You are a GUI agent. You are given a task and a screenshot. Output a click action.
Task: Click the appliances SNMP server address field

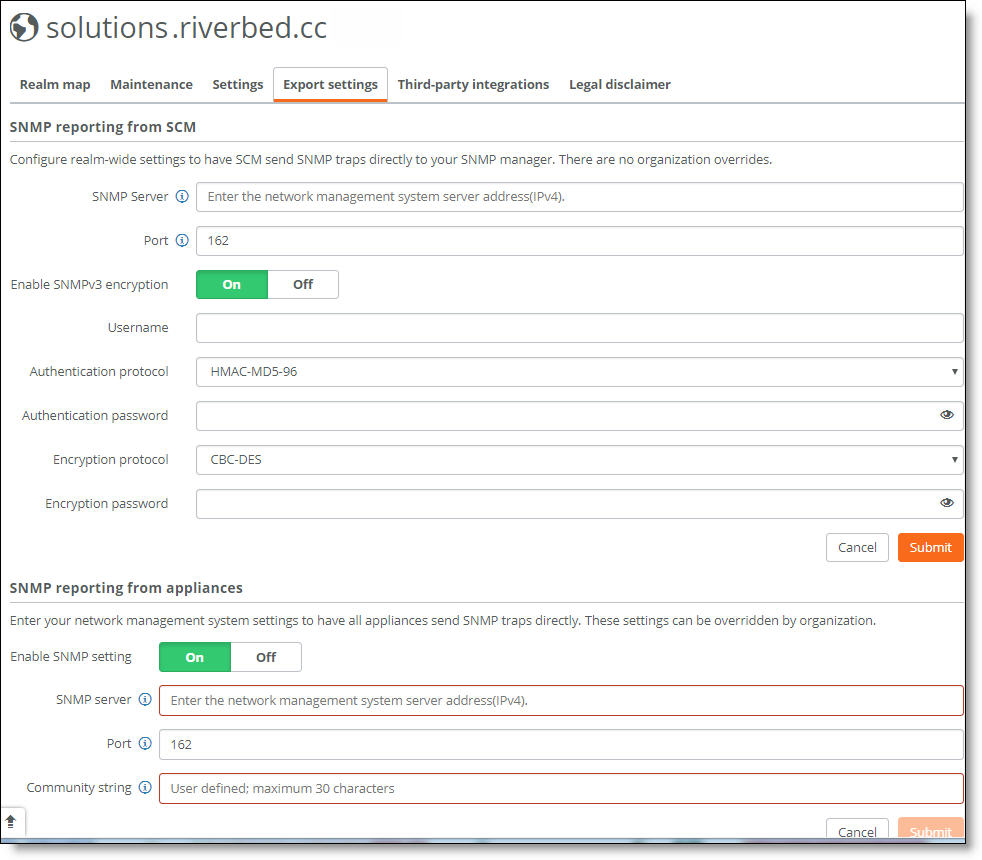(561, 700)
